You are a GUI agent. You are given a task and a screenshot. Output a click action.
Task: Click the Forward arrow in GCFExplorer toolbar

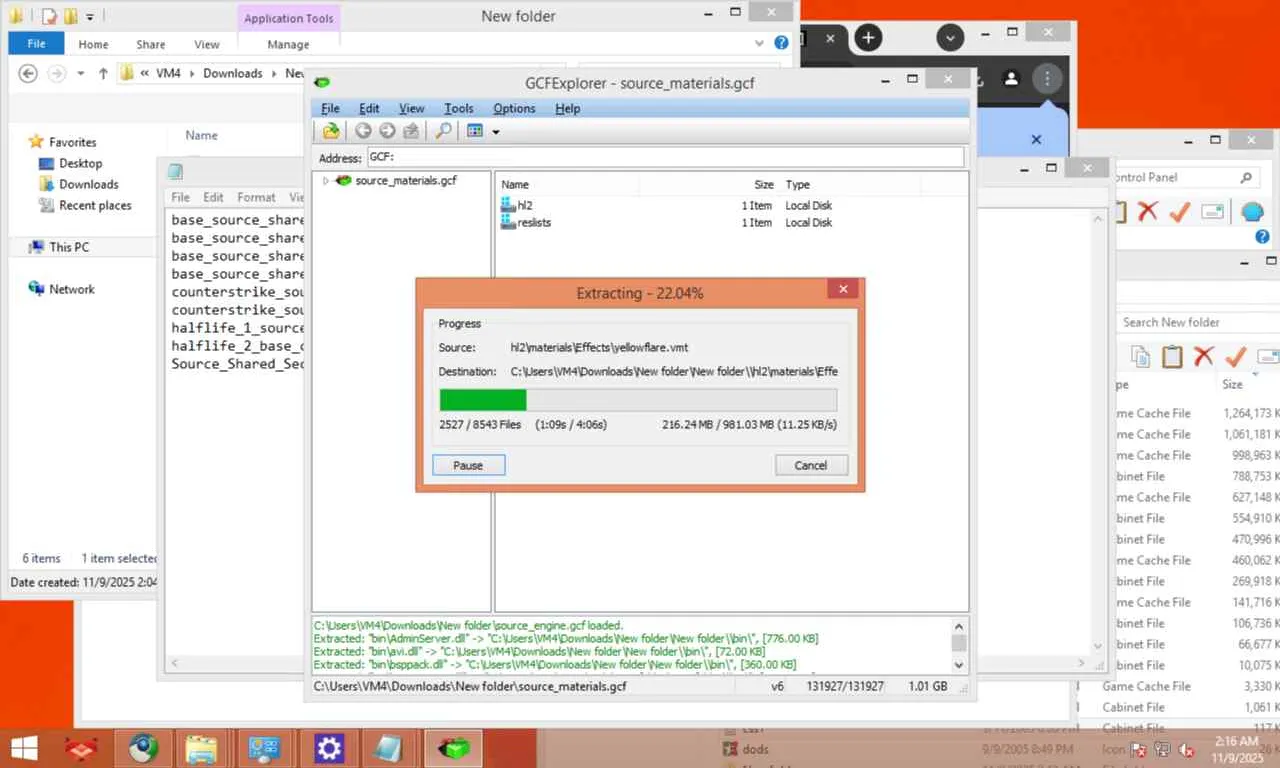point(387,131)
